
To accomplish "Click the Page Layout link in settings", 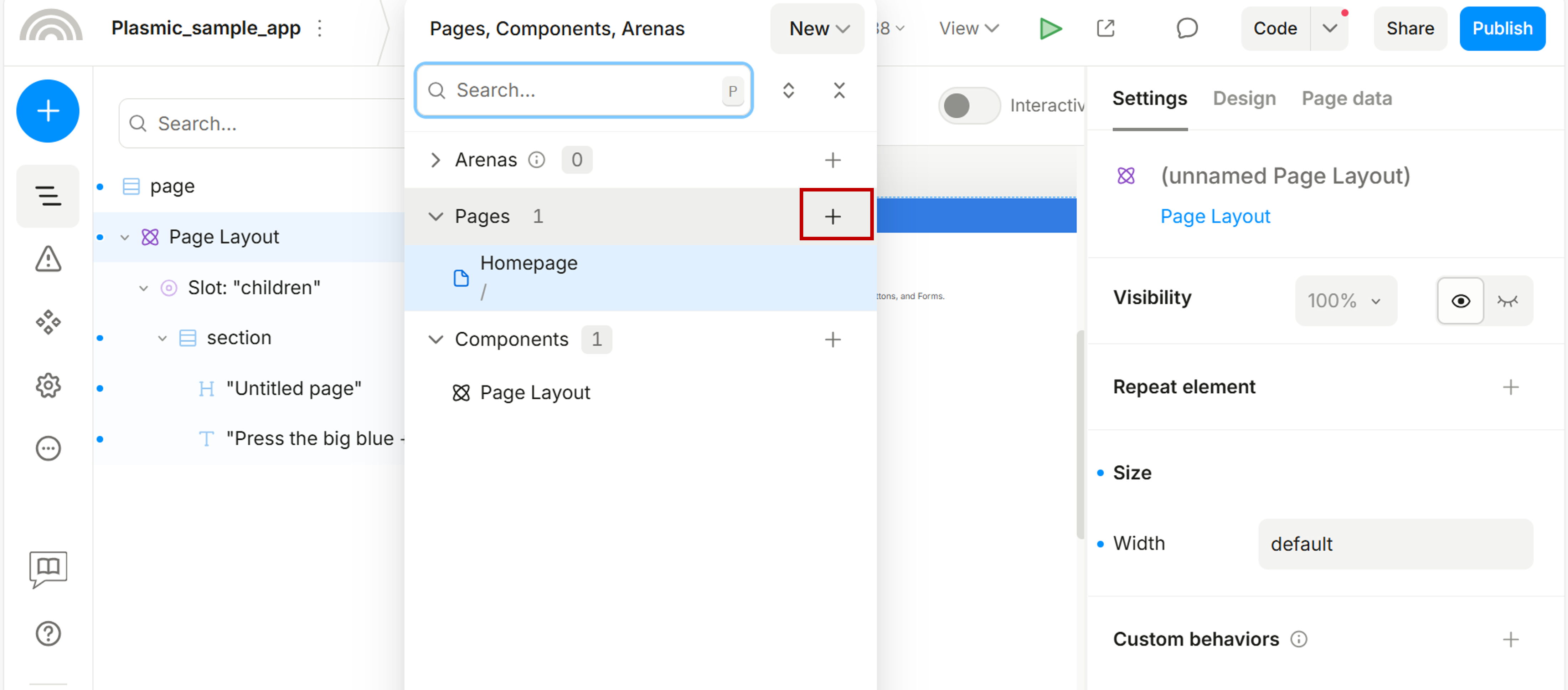I will [x=1215, y=216].
